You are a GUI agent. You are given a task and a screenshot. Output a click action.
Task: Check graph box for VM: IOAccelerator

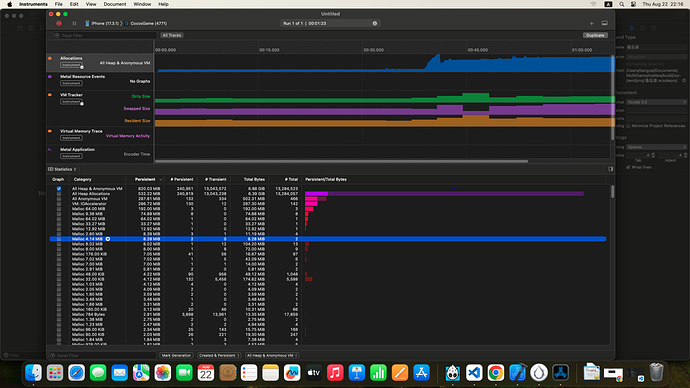click(59, 204)
